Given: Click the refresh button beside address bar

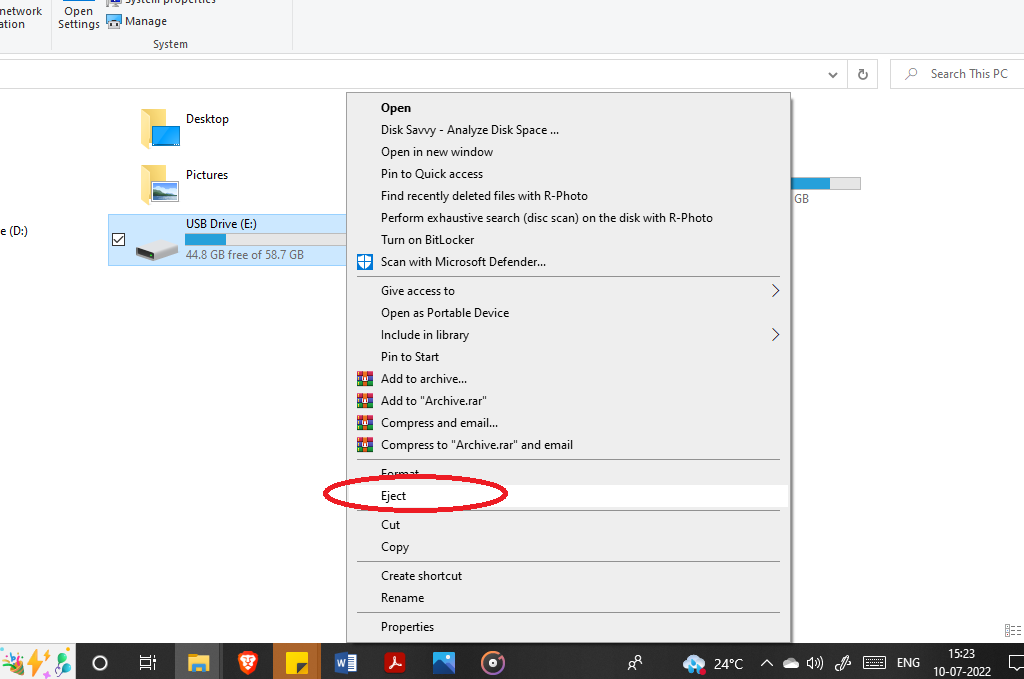Looking at the screenshot, I should 862,74.
